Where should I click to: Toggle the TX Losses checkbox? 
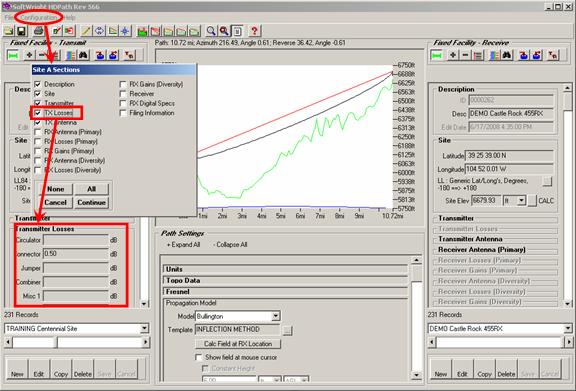coord(37,113)
